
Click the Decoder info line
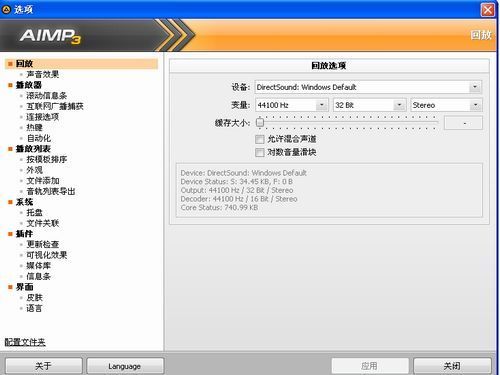click(x=239, y=199)
